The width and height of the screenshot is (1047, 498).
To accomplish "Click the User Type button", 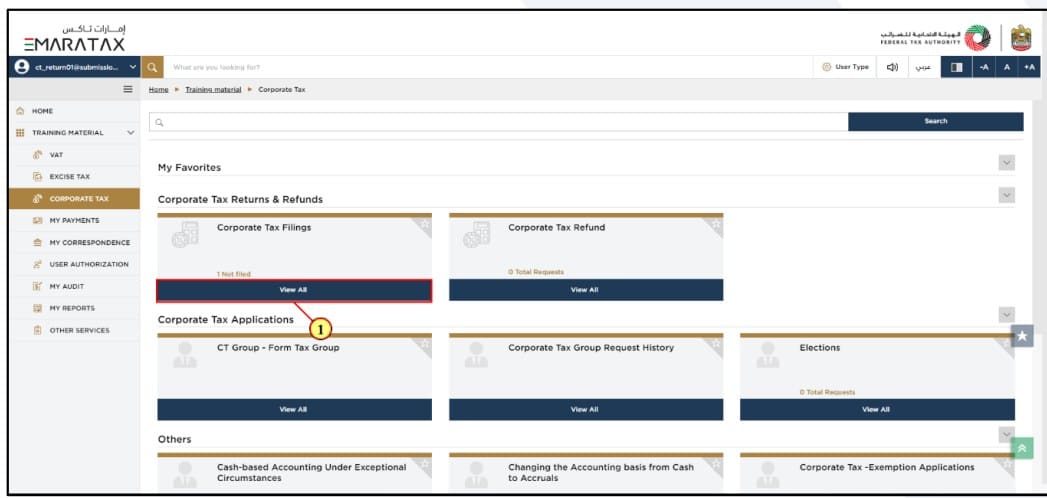I will [x=845, y=67].
